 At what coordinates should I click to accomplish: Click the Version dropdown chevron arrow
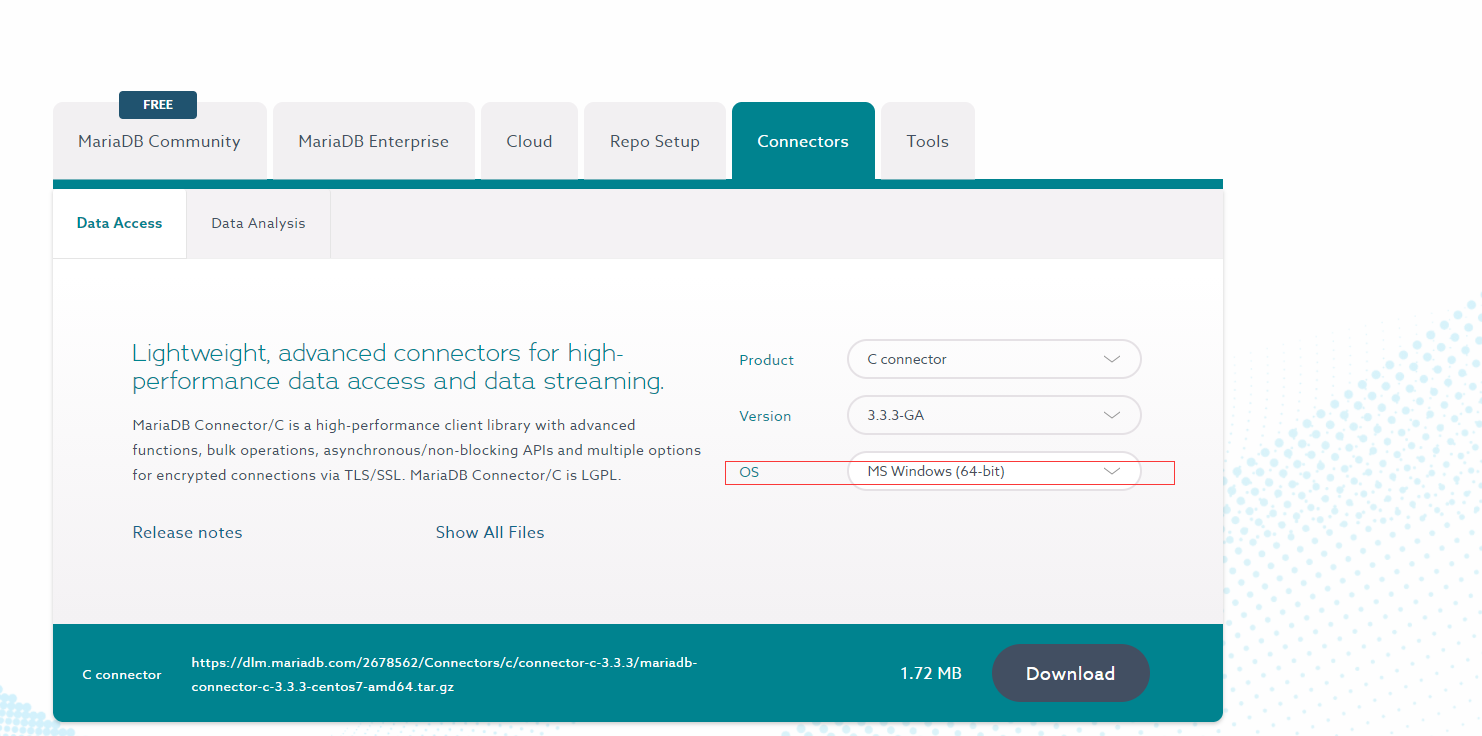(x=1112, y=415)
